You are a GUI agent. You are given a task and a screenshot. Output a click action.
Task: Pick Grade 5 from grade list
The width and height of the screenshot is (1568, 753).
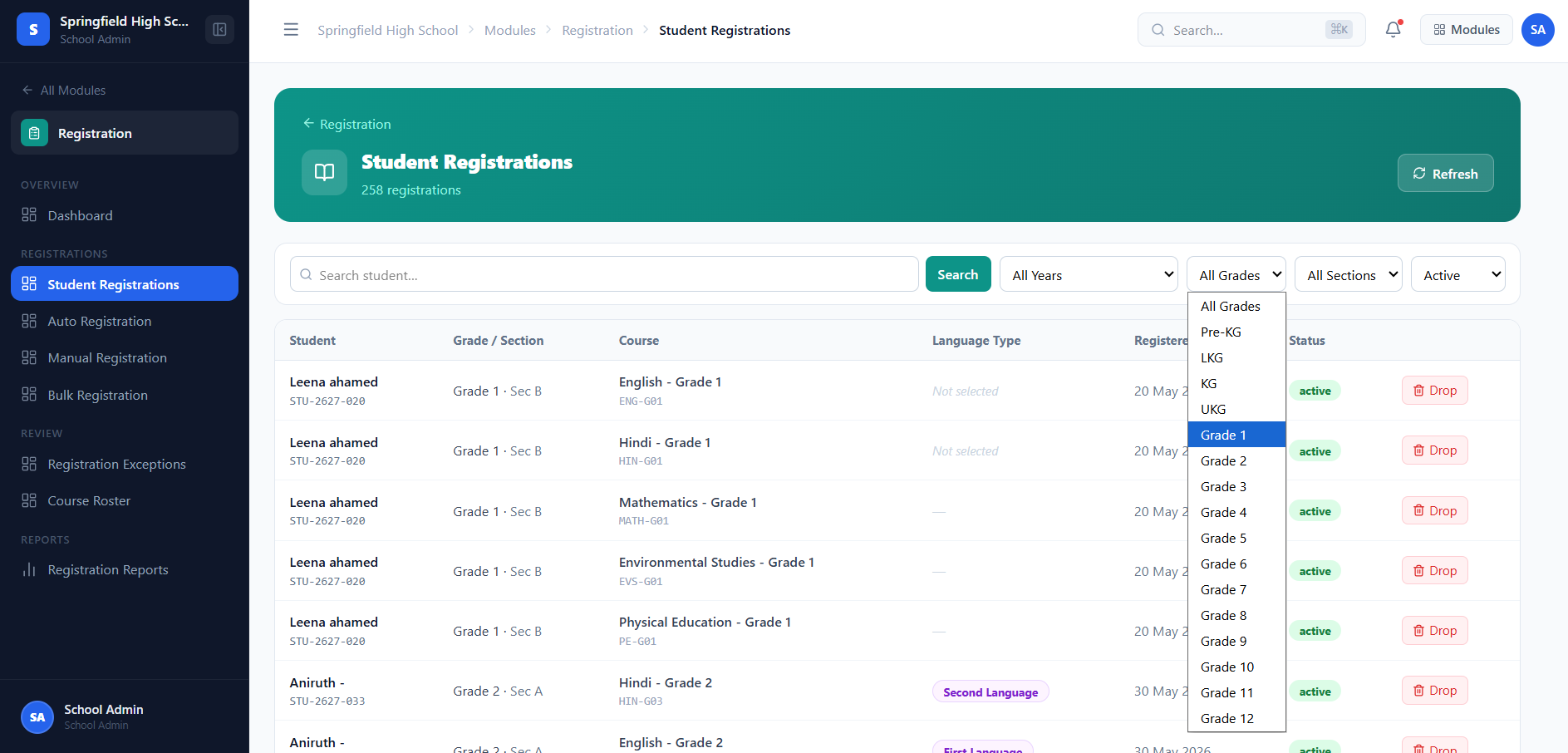(1236, 538)
